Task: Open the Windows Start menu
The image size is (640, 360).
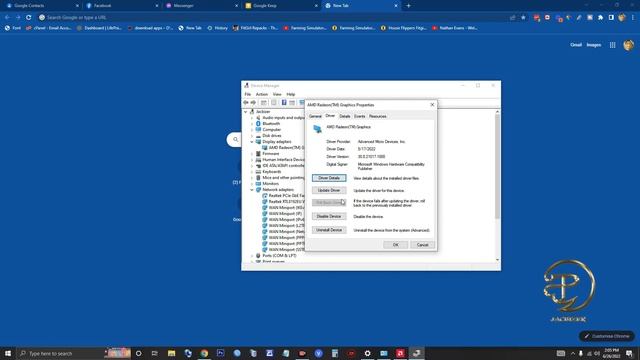Action: 8,353
